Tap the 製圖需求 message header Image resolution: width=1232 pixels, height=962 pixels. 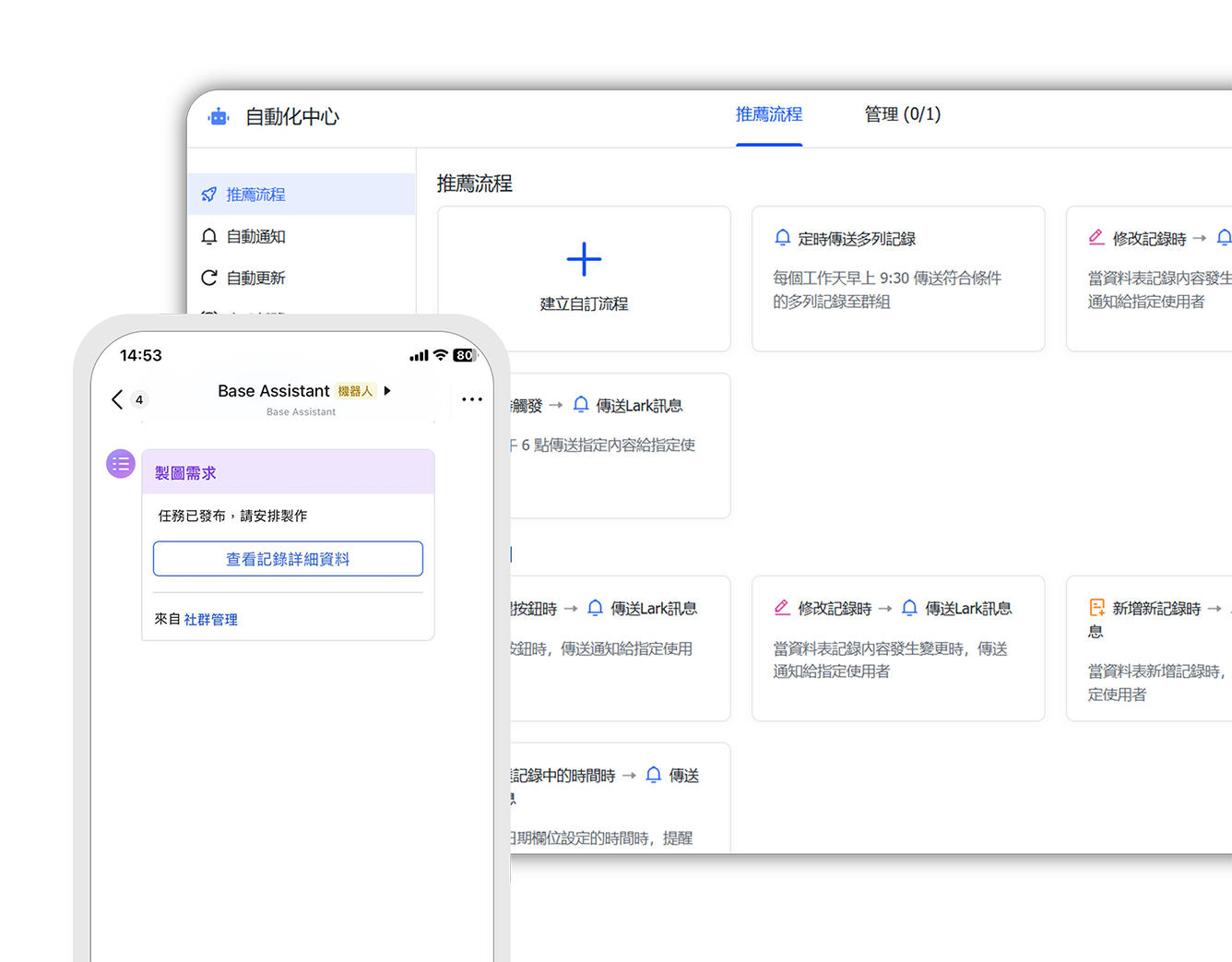point(288,472)
